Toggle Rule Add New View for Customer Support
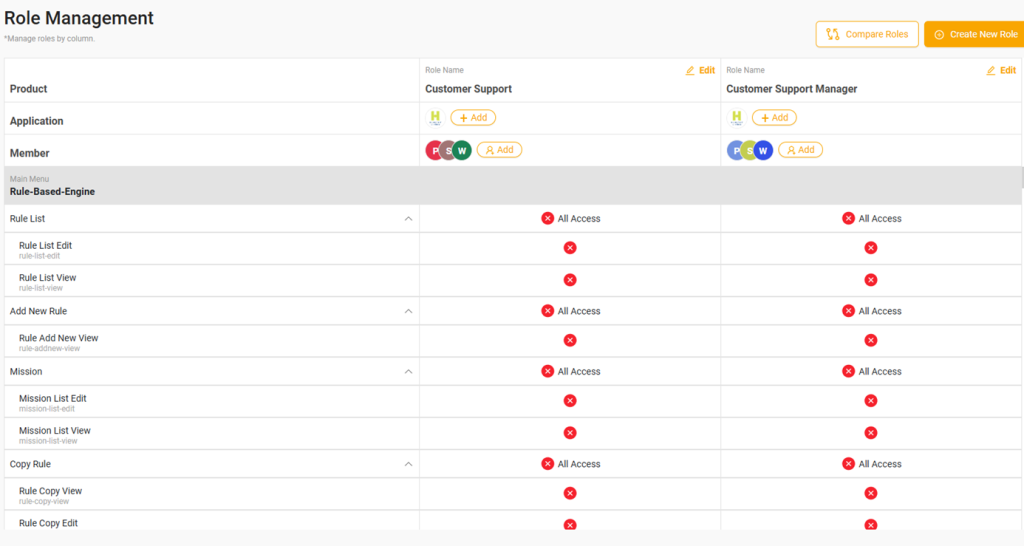The height and width of the screenshot is (546, 1024). [x=570, y=340]
